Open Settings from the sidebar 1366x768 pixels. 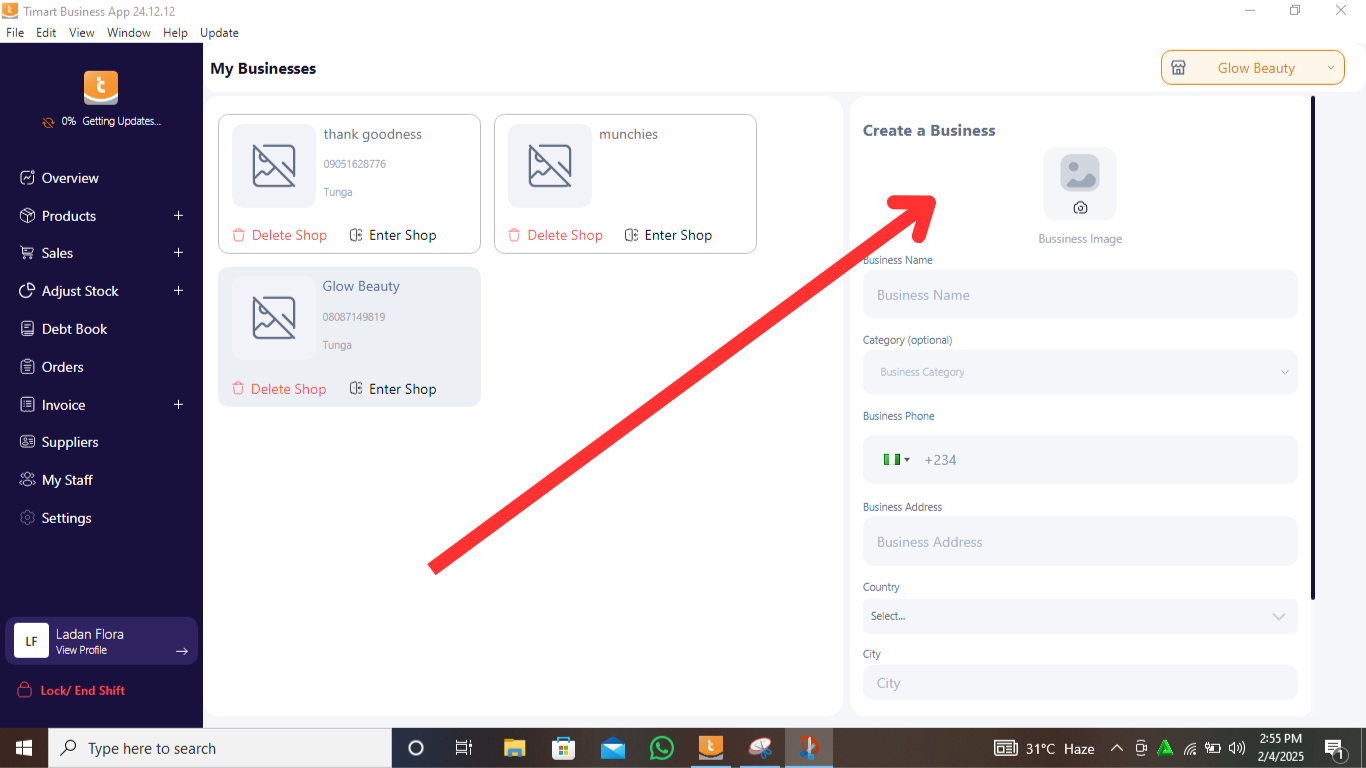click(x=66, y=518)
